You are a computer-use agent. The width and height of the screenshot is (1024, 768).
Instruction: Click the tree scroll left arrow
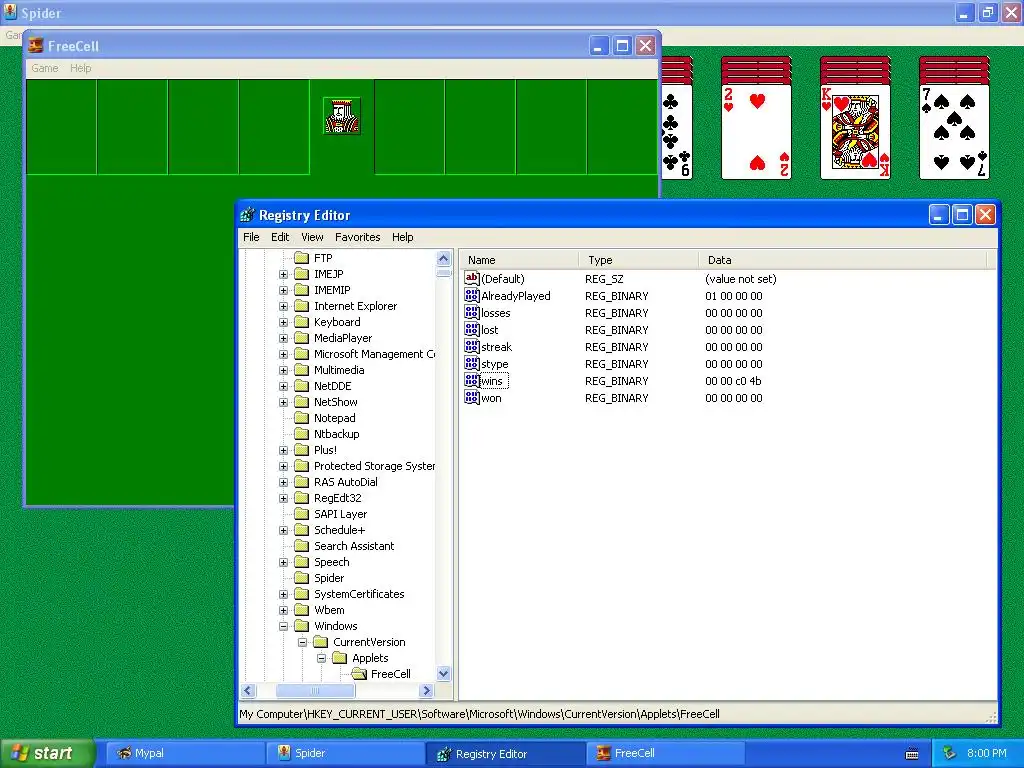pyautogui.click(x=249, y=690)
